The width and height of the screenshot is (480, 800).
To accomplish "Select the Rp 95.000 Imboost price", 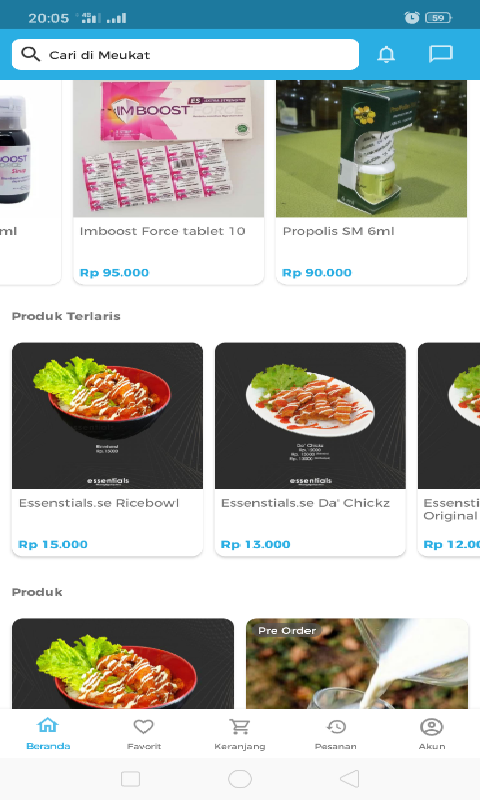I will click(x=114, y=272).
